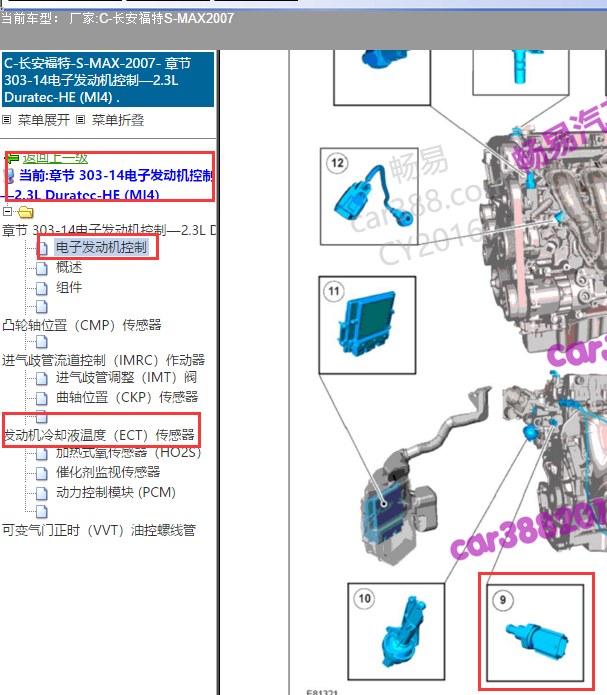Click the book icon beside 当前:章节

(9, 176)
